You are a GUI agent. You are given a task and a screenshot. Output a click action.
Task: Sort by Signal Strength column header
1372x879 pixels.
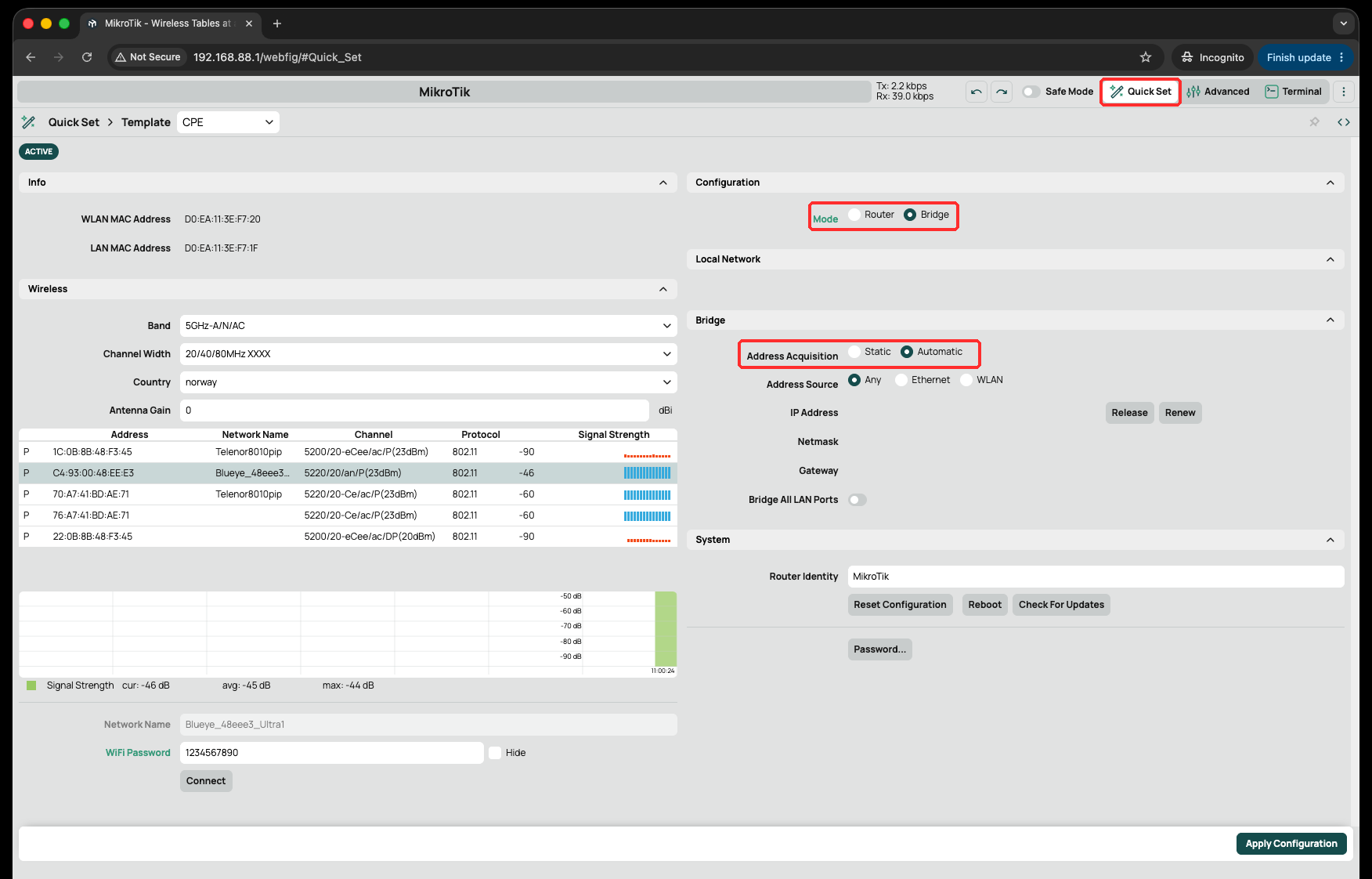pyautogui.click(x=613, y=435)
